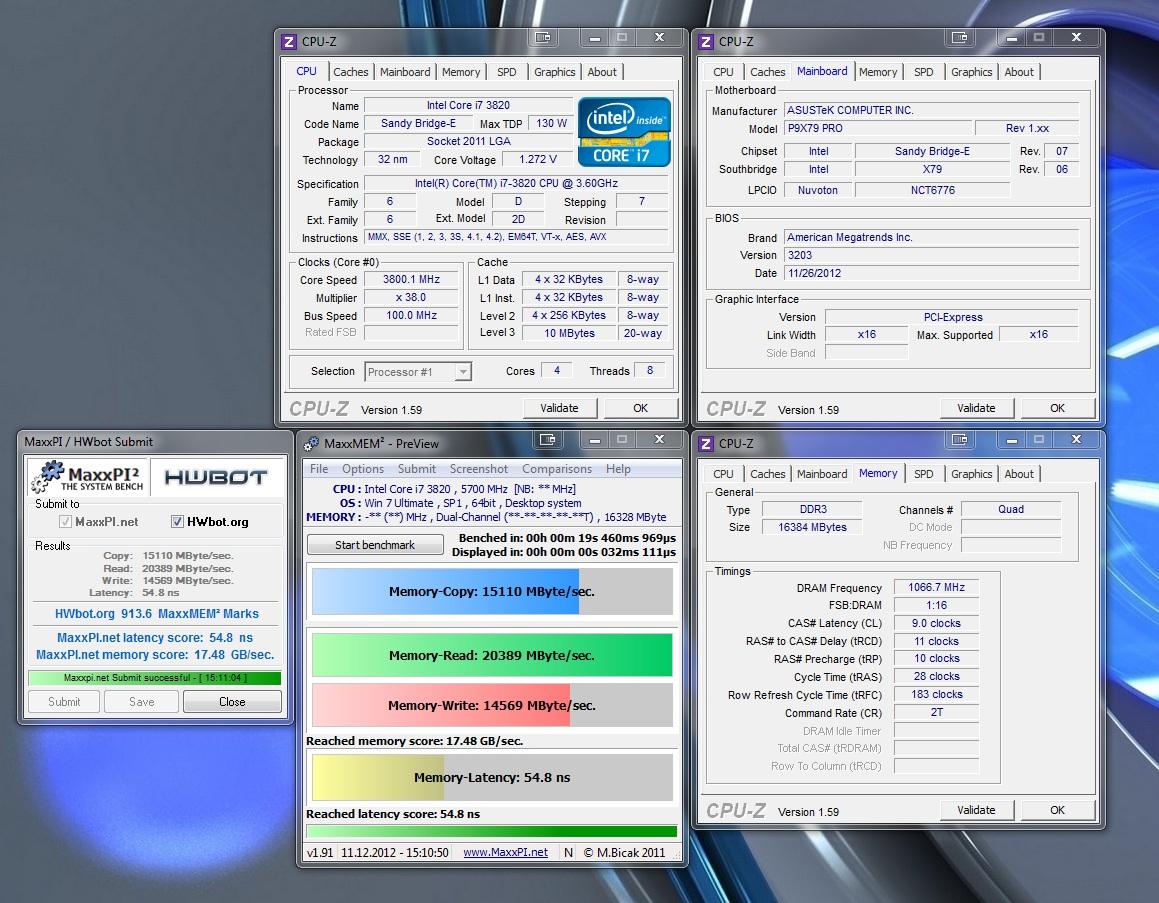The height and width of the screenshot is (903, 1159).
Task: Minimize the CPU-Z Memory window
Action: click(x=1011, y=440)
